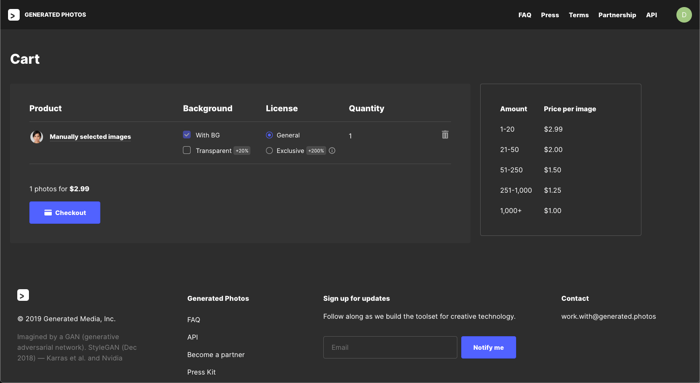Click the Quantity column header

[367, 108]
